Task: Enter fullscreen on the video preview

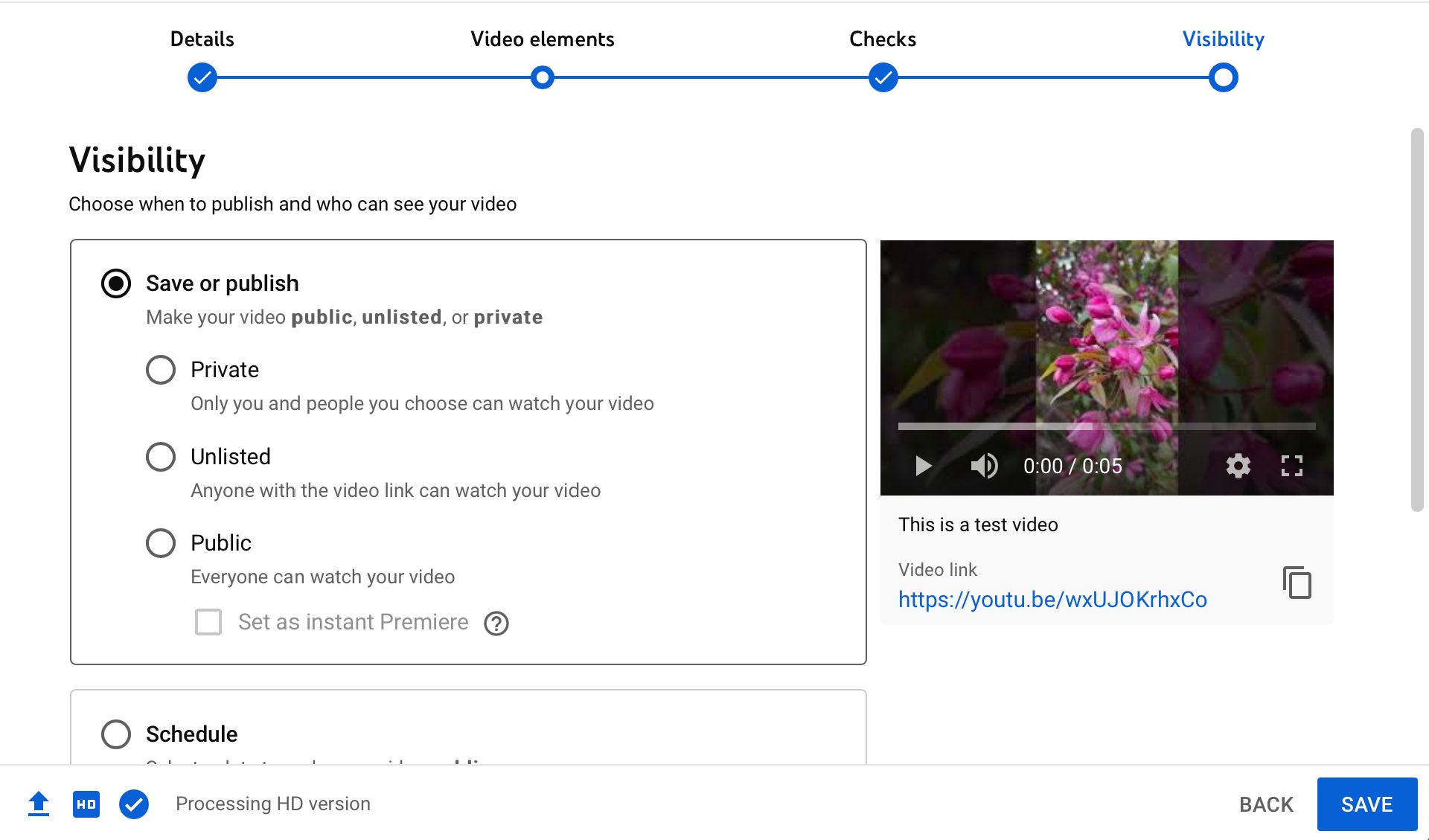Action: pyautogui.click(x=1291, y=467)
